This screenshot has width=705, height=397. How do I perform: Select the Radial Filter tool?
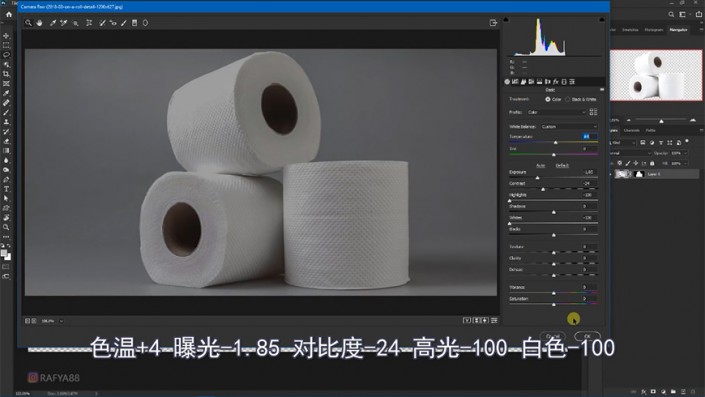click(x=145, y=23)
